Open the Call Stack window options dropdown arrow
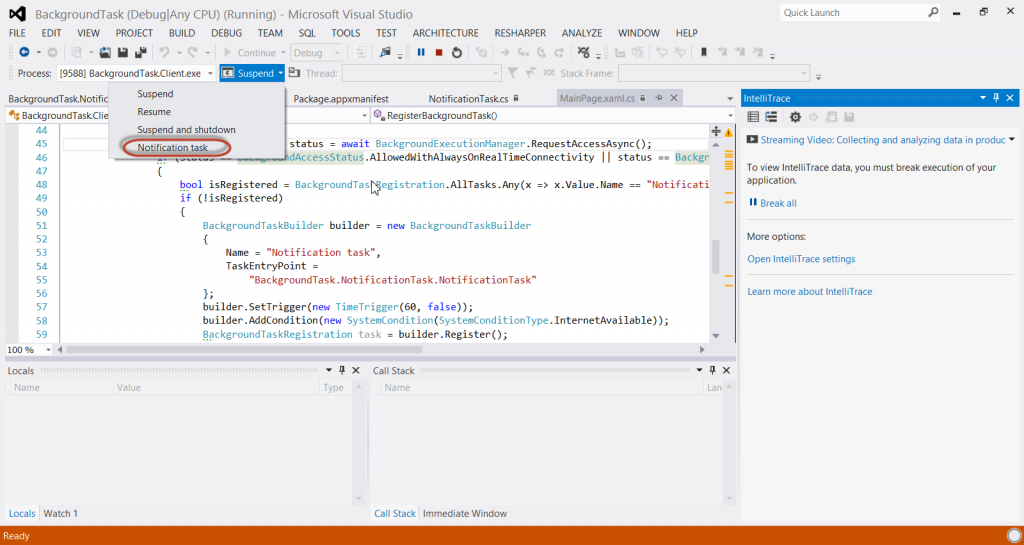Viewport: 1024px width, 545px height. [699, 370]
